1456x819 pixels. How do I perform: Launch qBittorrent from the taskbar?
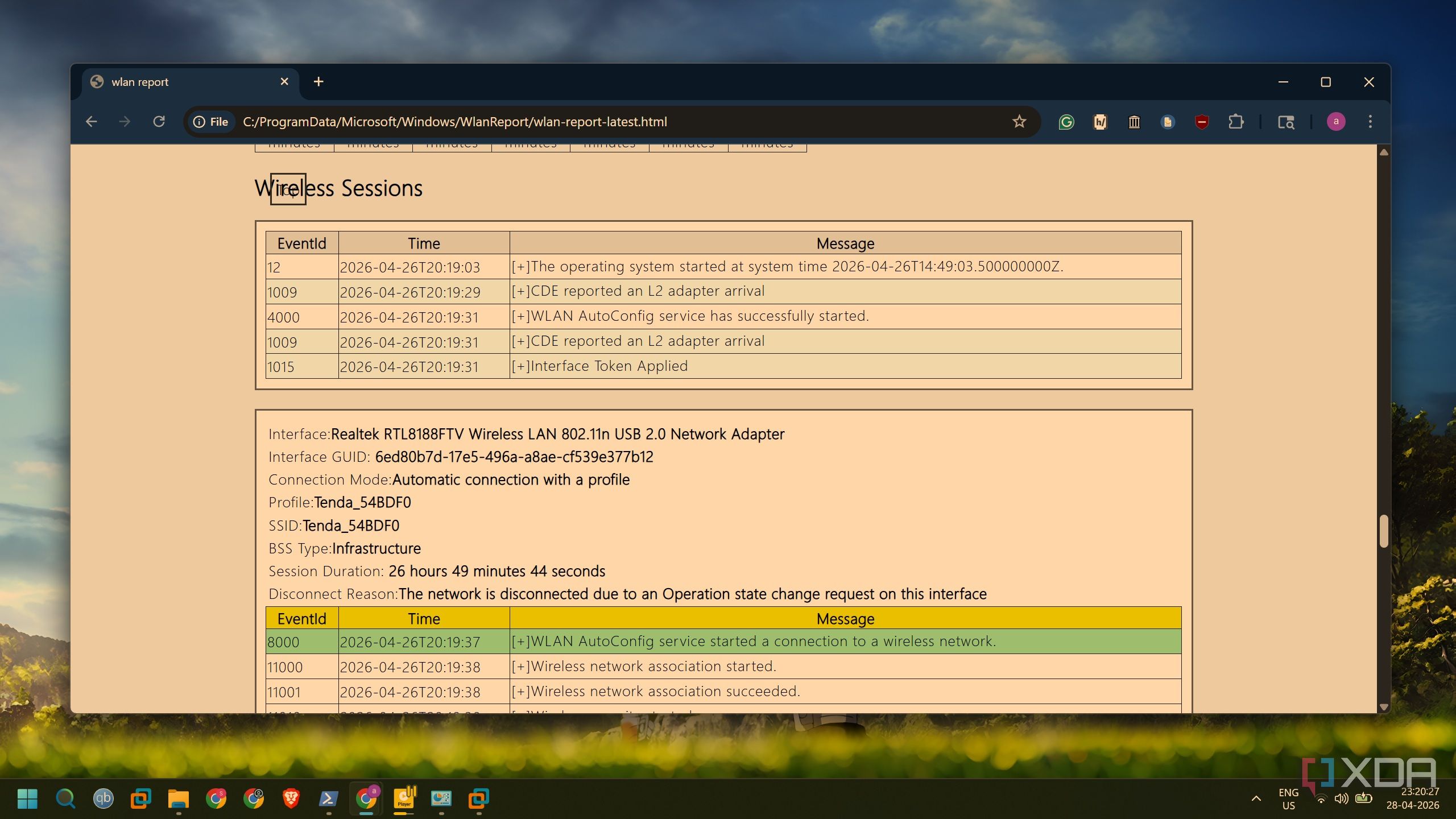click(x=103, y=799)
